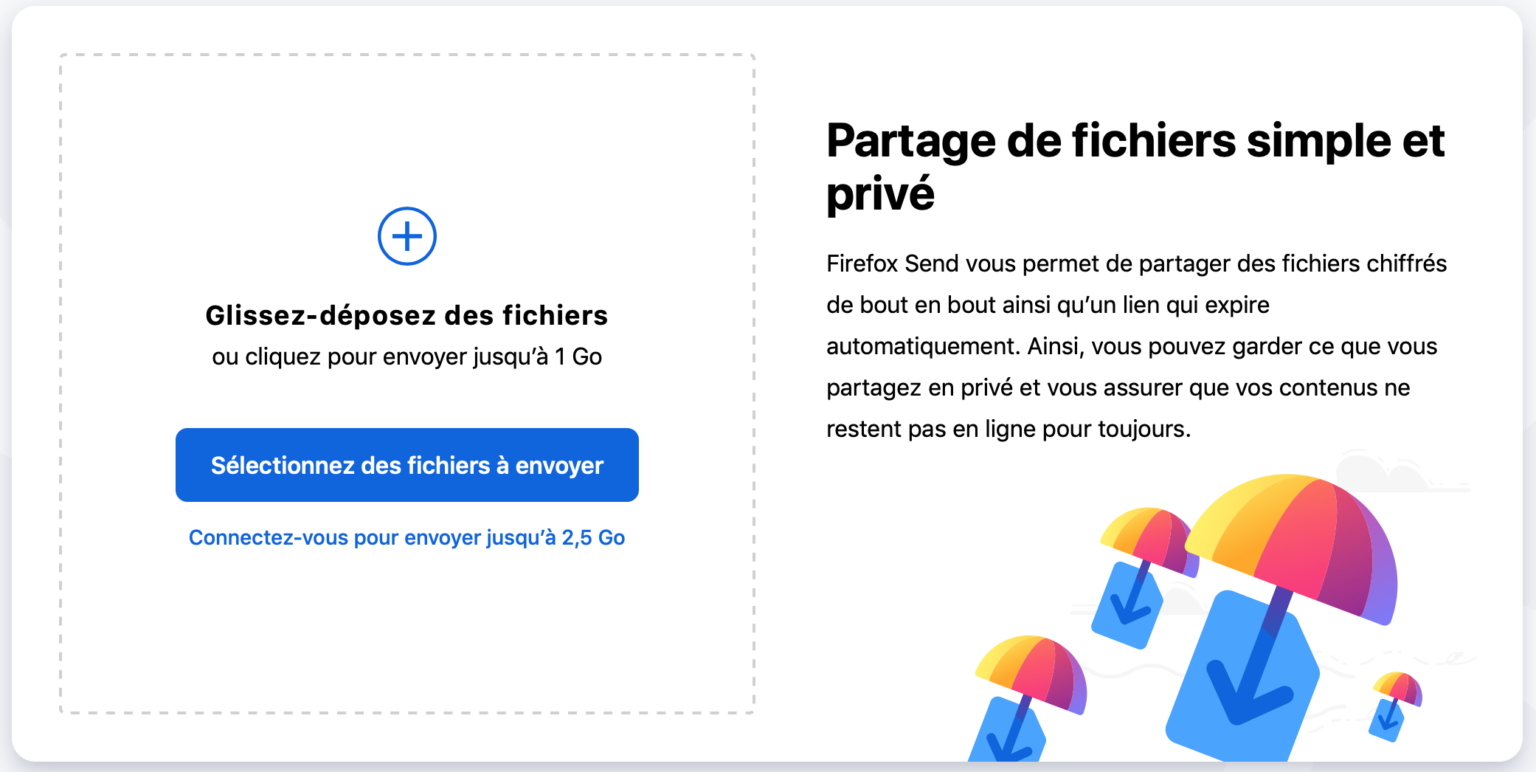This screenshot has width=1536, height=772.
Task: Click the tiny blue file tag at far right
Action: click(x=1388, y=720)
